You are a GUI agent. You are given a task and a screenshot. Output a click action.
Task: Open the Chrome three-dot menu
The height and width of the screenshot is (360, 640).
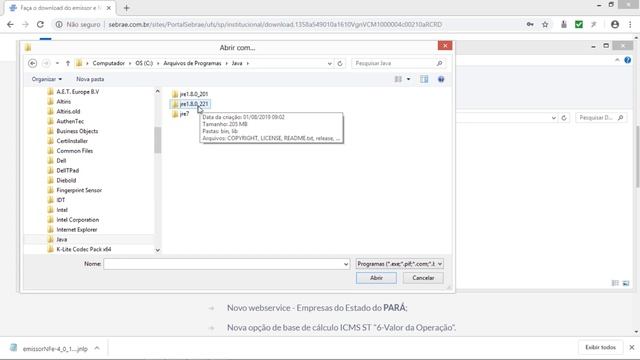[x=630, y=24]
